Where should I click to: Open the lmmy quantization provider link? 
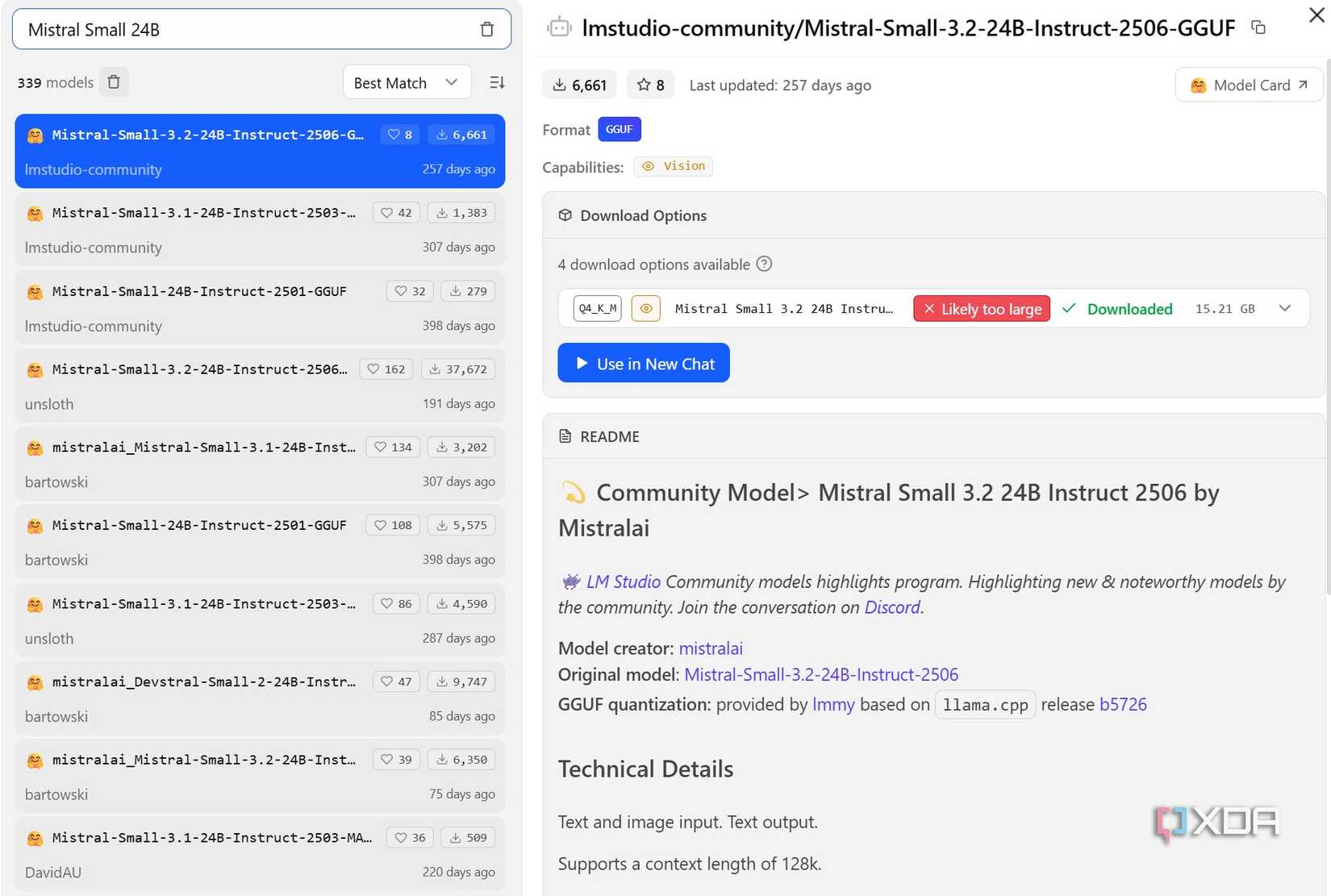tap(833, 704)
